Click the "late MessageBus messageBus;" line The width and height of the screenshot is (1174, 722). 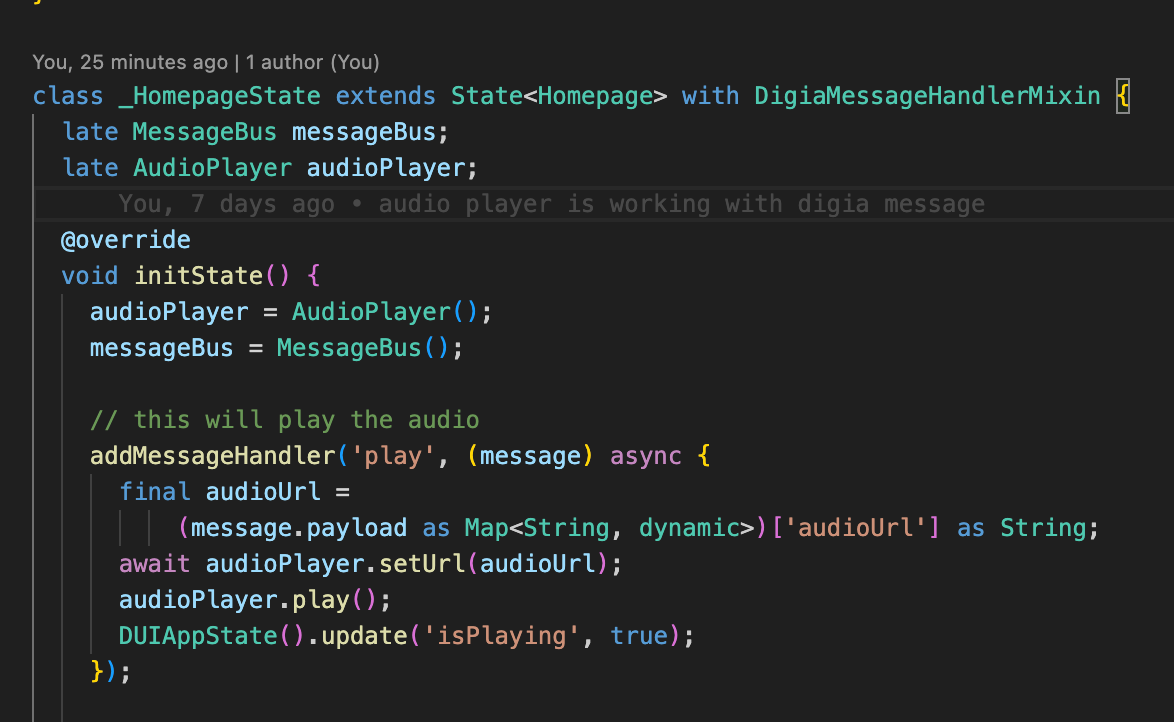point(255,132)
